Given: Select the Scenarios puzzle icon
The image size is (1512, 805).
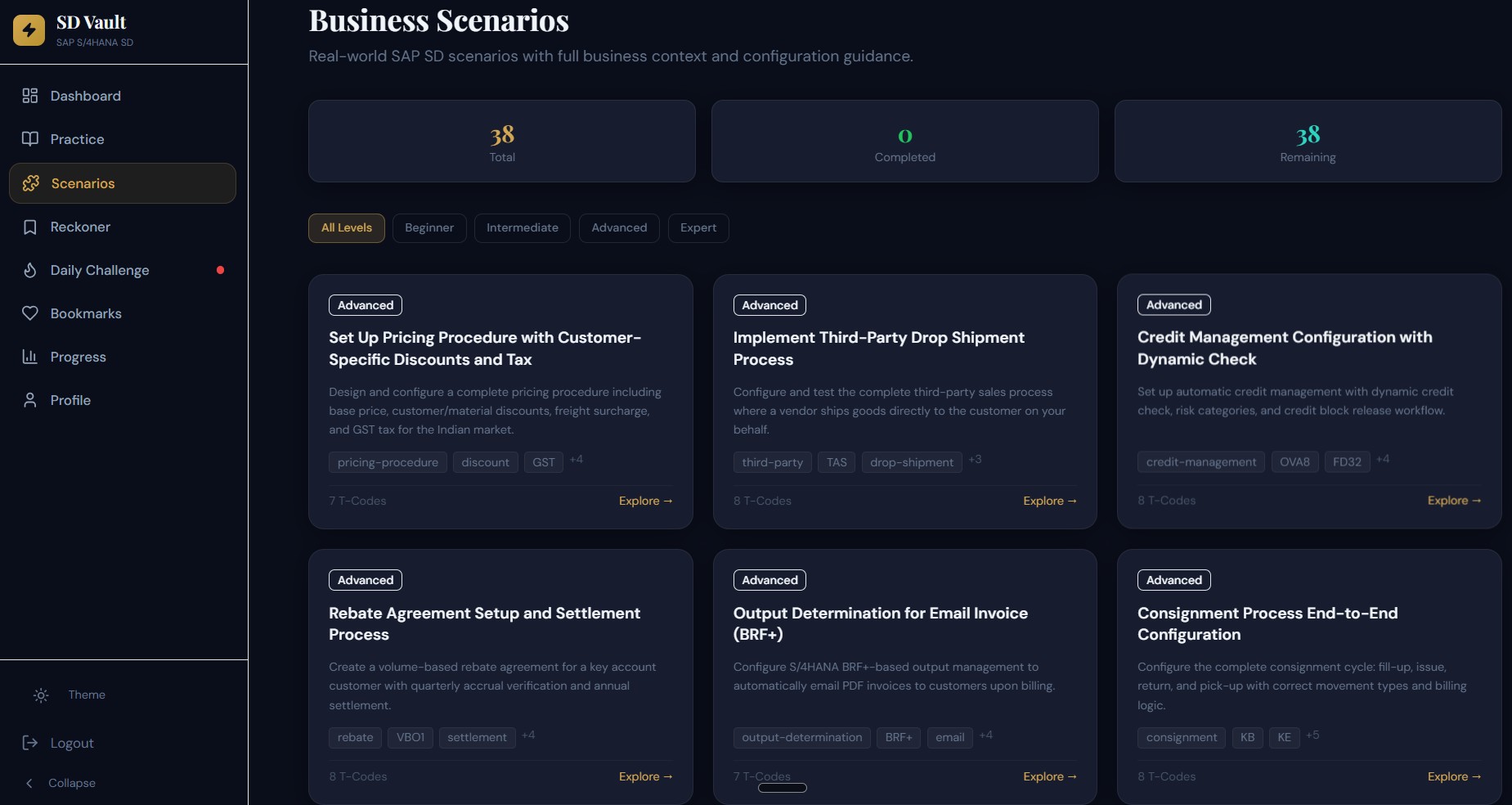Looking at the screenshot, I should coord(31,183).
